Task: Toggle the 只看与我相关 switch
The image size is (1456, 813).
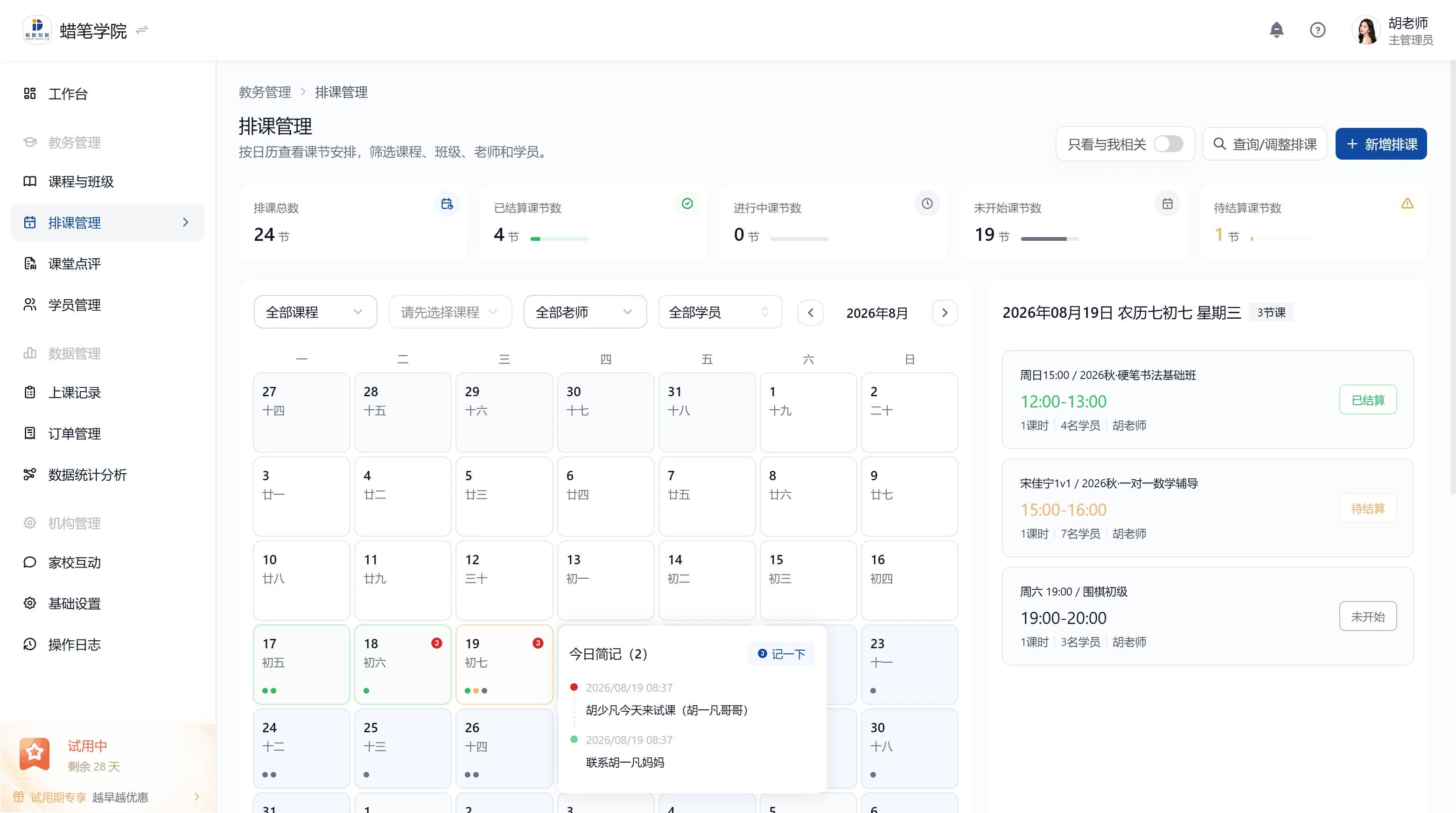Action: [1168, 144]
